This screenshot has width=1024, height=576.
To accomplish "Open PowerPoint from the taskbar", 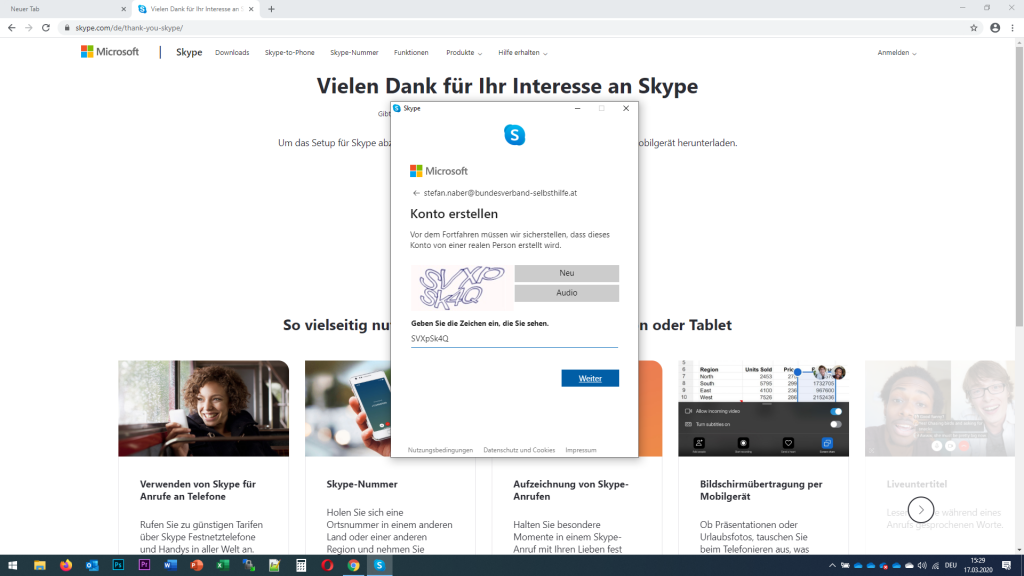I will point(197,566).
